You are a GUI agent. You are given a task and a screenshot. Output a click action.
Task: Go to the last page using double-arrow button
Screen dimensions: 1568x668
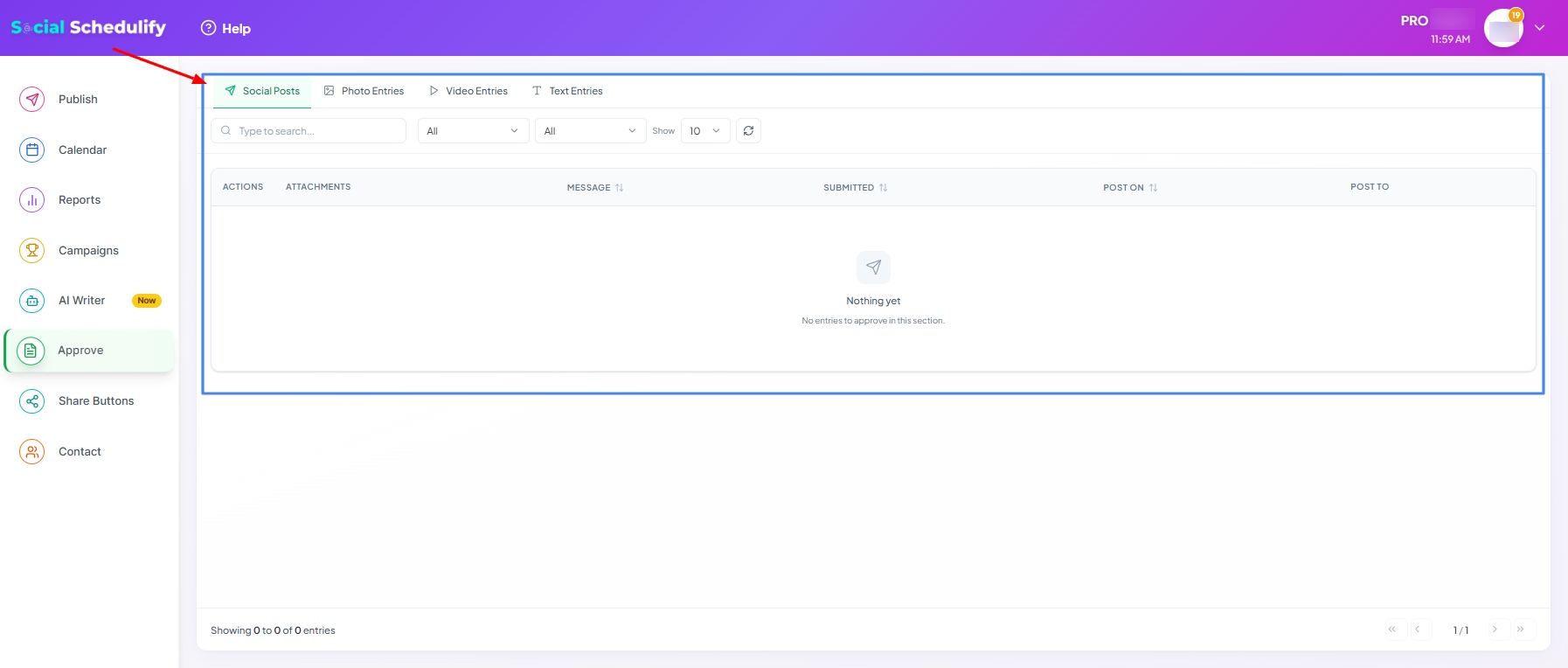pos(1520,630)
